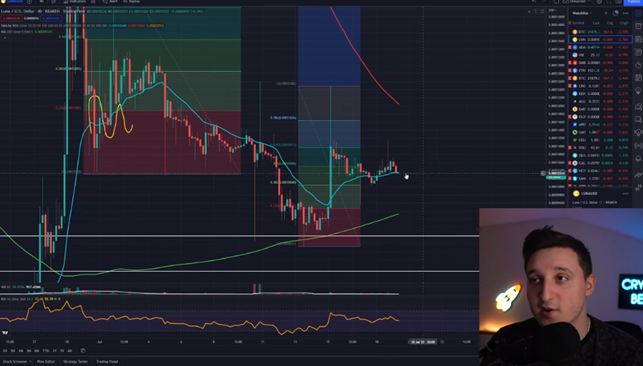The height and width of the screenshot is (366, 643).
Task: Click the SMA indicator legend line on the chart
Action: click(x=82, y=25)
